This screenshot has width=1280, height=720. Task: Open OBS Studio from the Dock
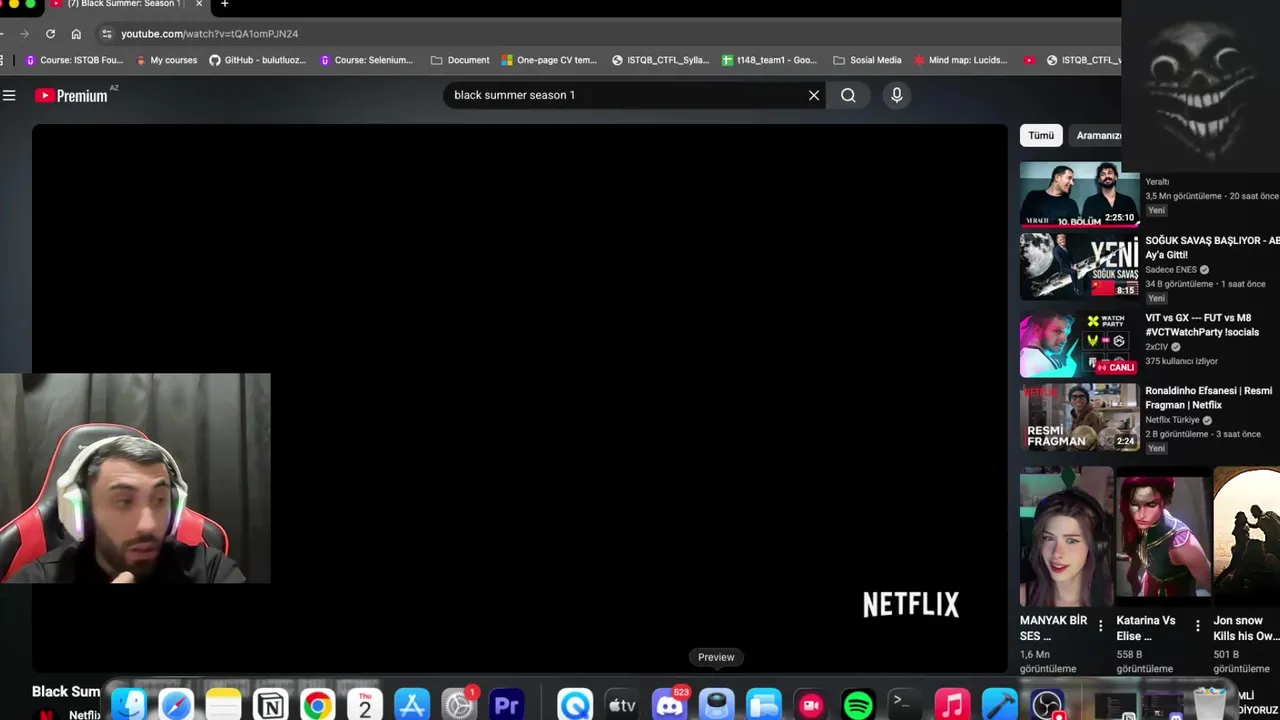point(1047,705)
